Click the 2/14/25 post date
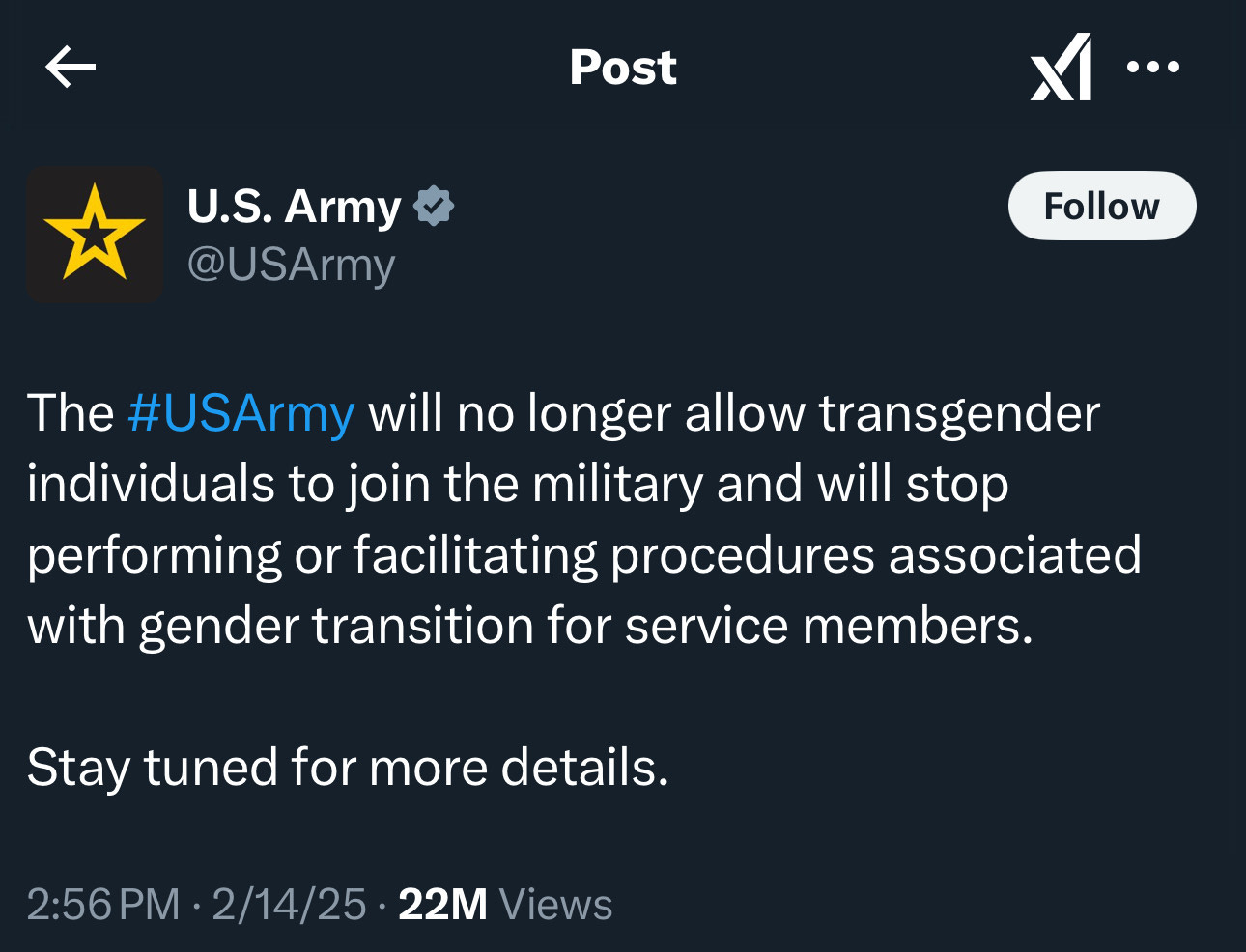The height and width of the screenshot is (952, 1246). pyautogui.click(x=289, y=905)
